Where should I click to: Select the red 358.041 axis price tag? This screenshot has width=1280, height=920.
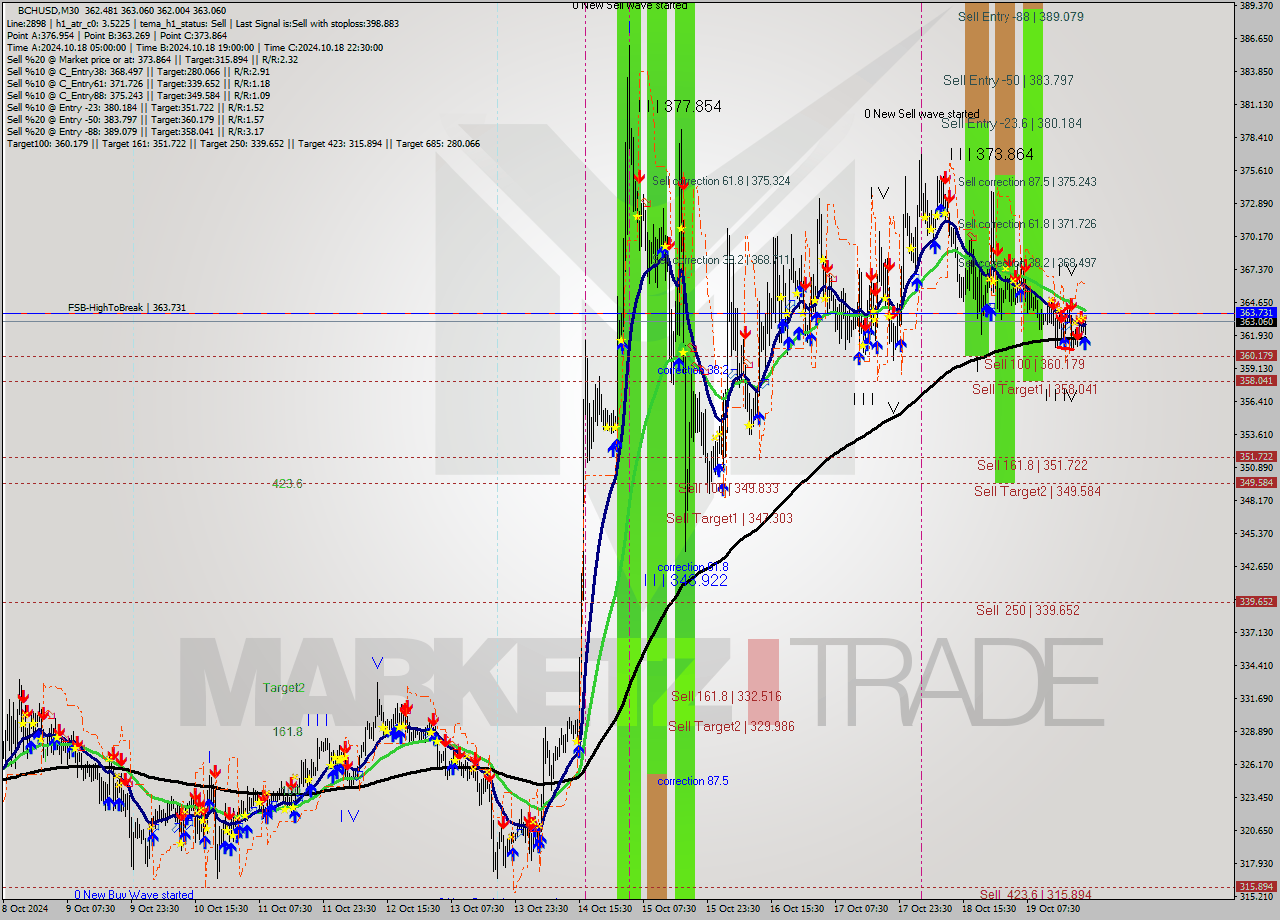click(1256, 381)
